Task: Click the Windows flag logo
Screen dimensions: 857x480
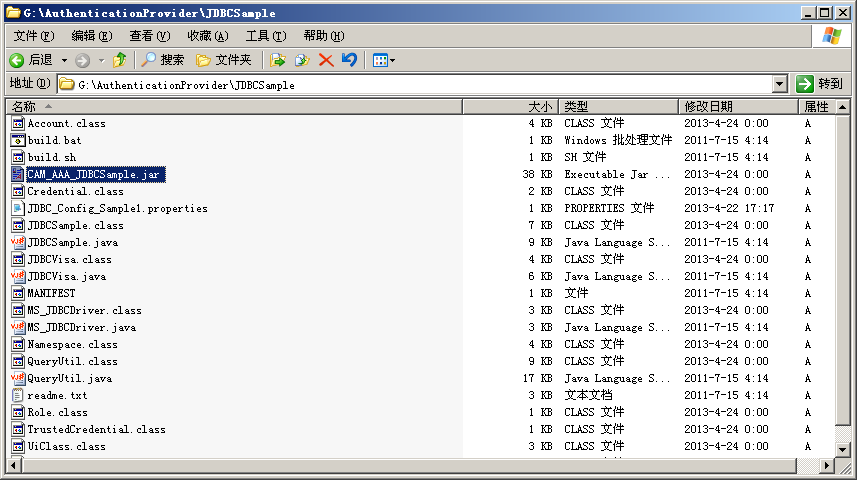Action: 831,36
